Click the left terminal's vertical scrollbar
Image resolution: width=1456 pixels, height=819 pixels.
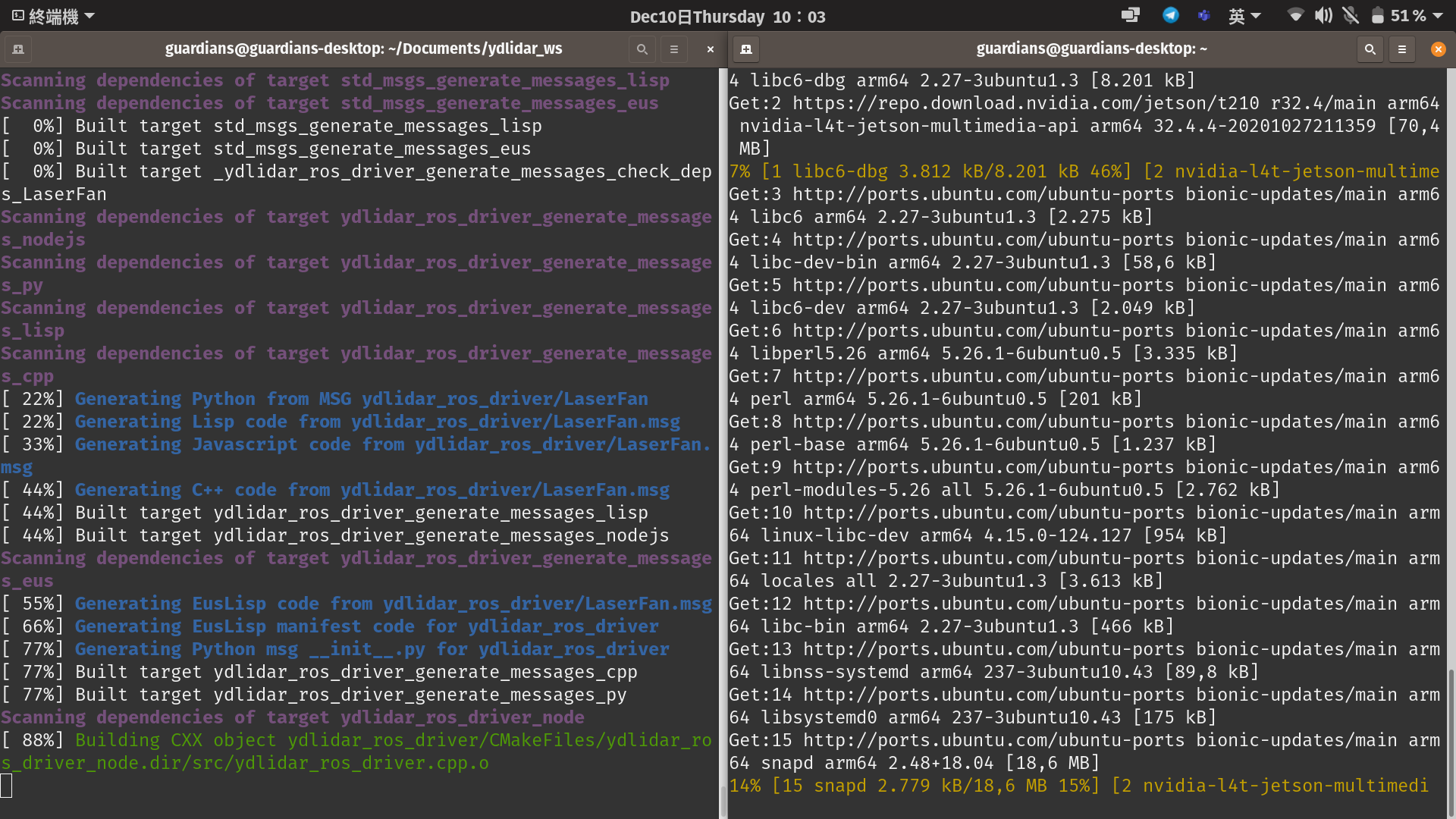coord(723,802)
